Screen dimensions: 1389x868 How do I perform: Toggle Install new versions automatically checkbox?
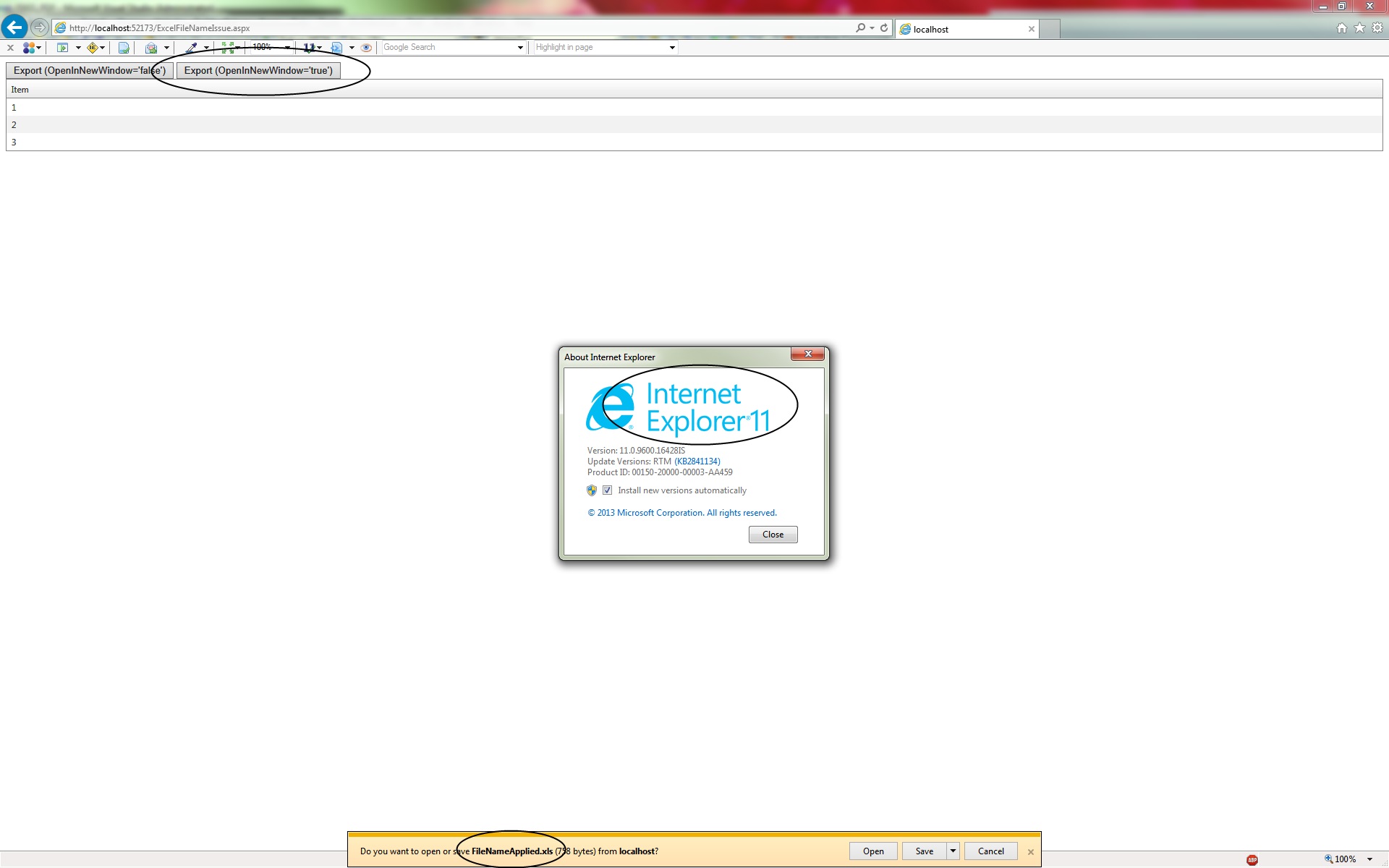608,490
